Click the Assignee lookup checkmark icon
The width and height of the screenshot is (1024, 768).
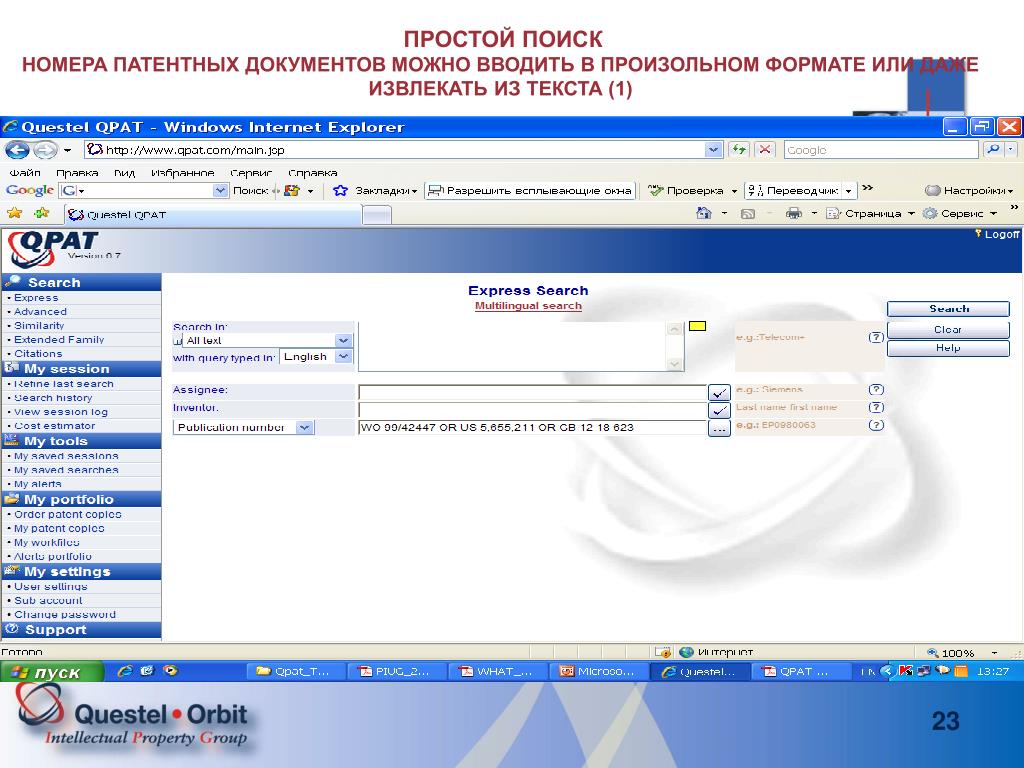[x=719, y=392]
